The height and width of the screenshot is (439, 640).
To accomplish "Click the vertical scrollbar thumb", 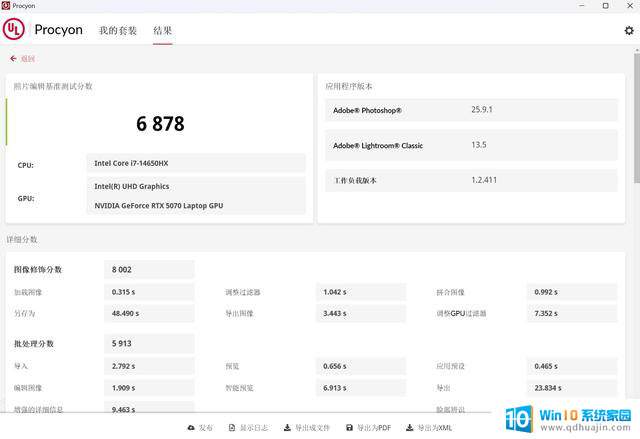I will [x=637, y=118].
